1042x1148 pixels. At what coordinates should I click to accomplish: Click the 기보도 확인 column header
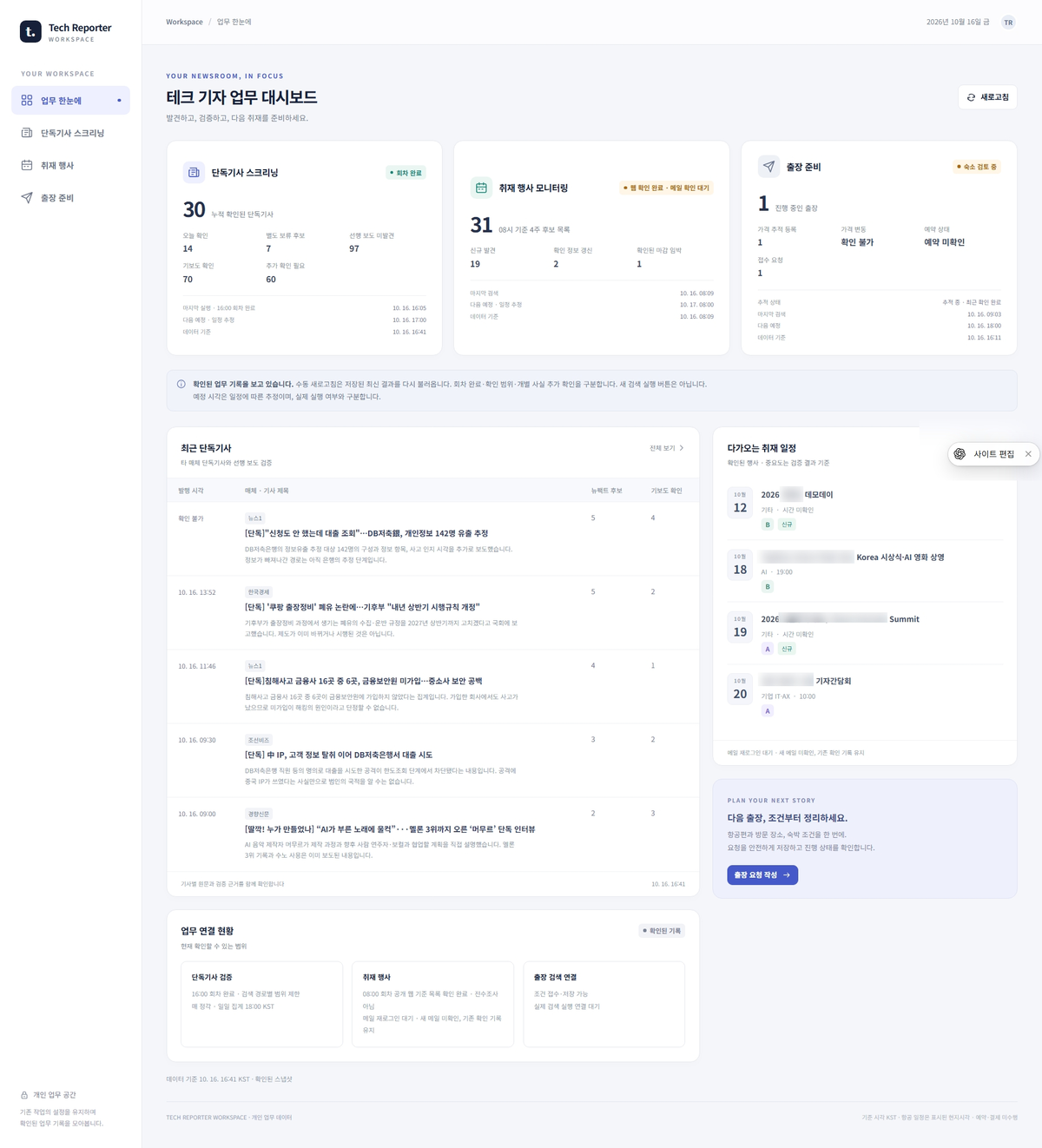click(667, 491)
